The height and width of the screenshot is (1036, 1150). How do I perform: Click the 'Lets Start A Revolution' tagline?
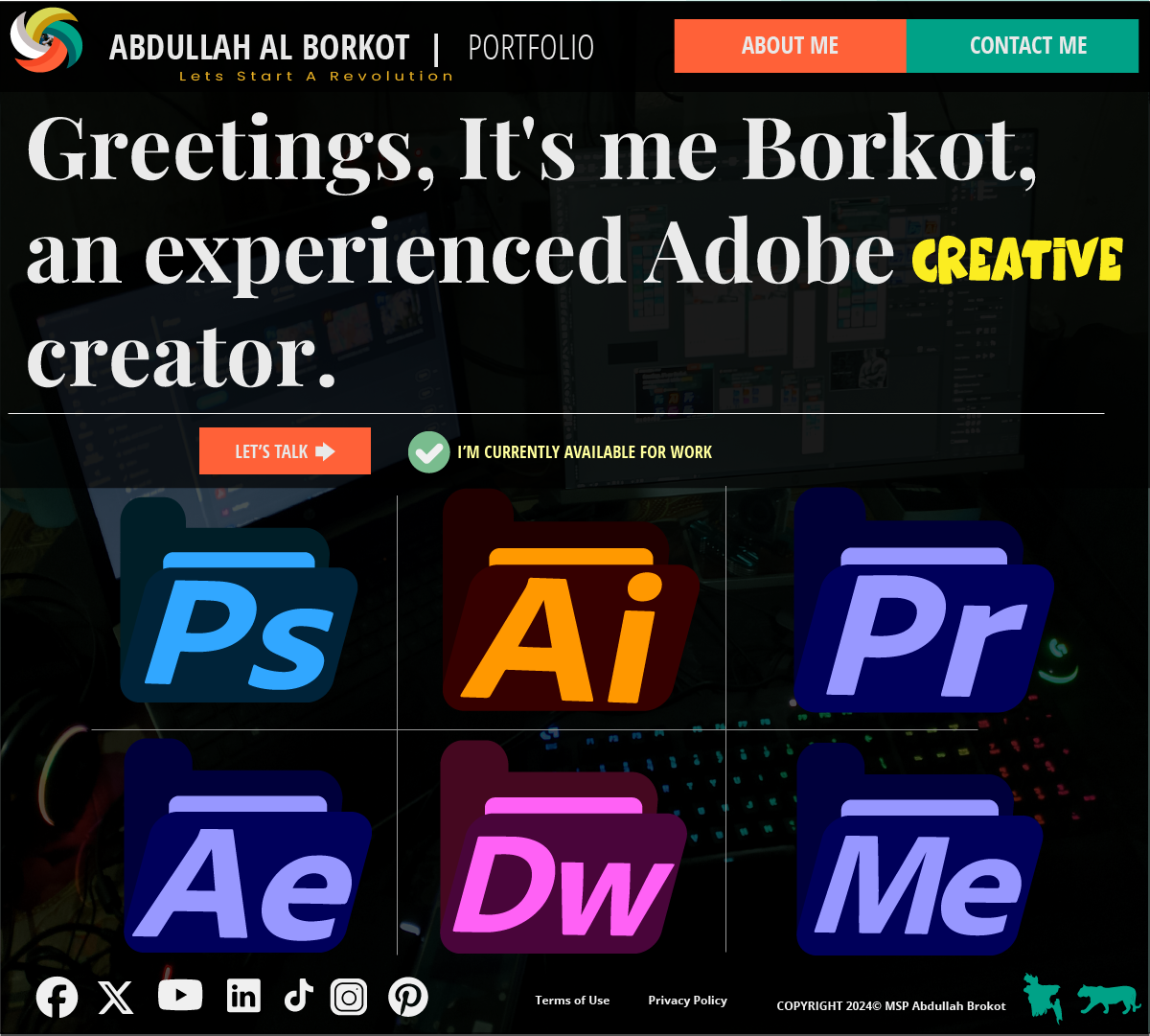[x=316, y=76]
